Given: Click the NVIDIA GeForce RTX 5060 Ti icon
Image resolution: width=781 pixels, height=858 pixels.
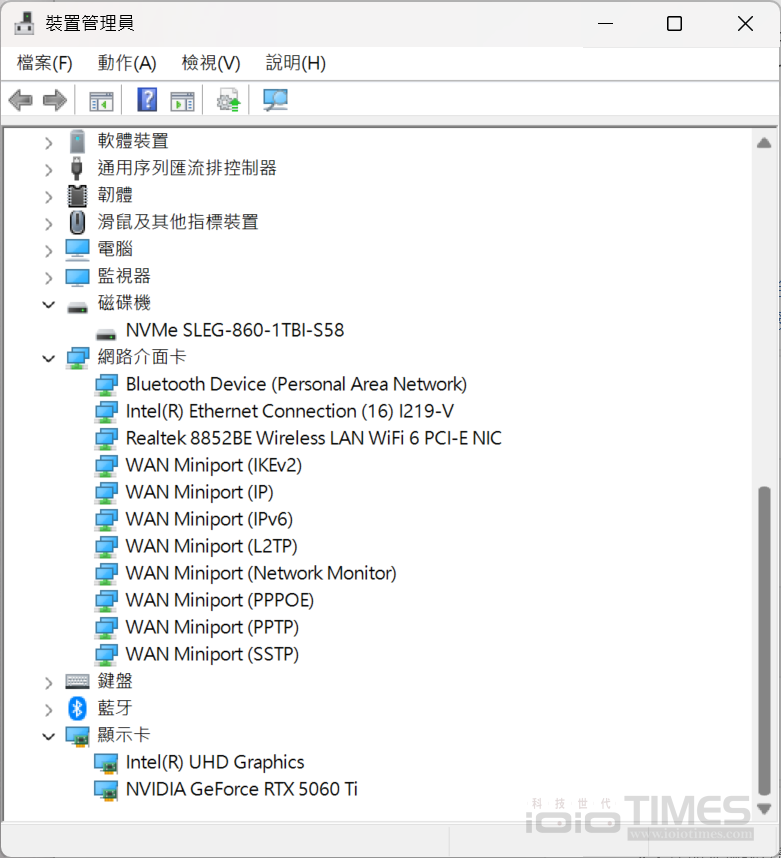Looking at the screenshot, I should 106,790.
